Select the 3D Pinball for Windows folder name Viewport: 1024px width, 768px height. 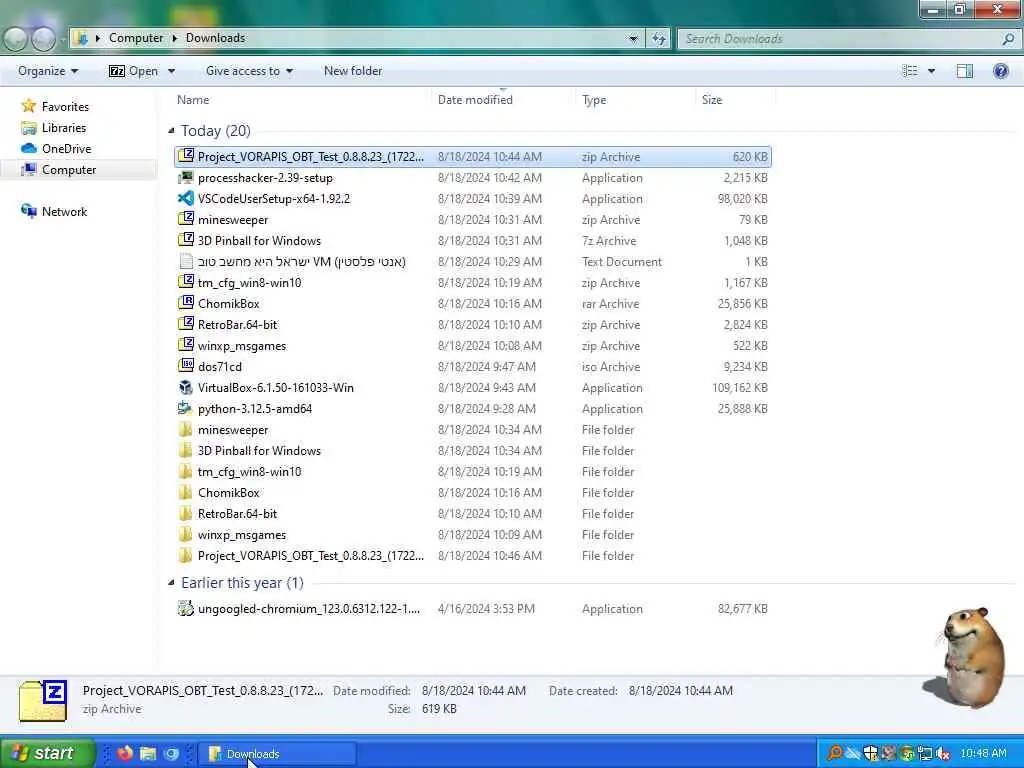coord(259,451)
